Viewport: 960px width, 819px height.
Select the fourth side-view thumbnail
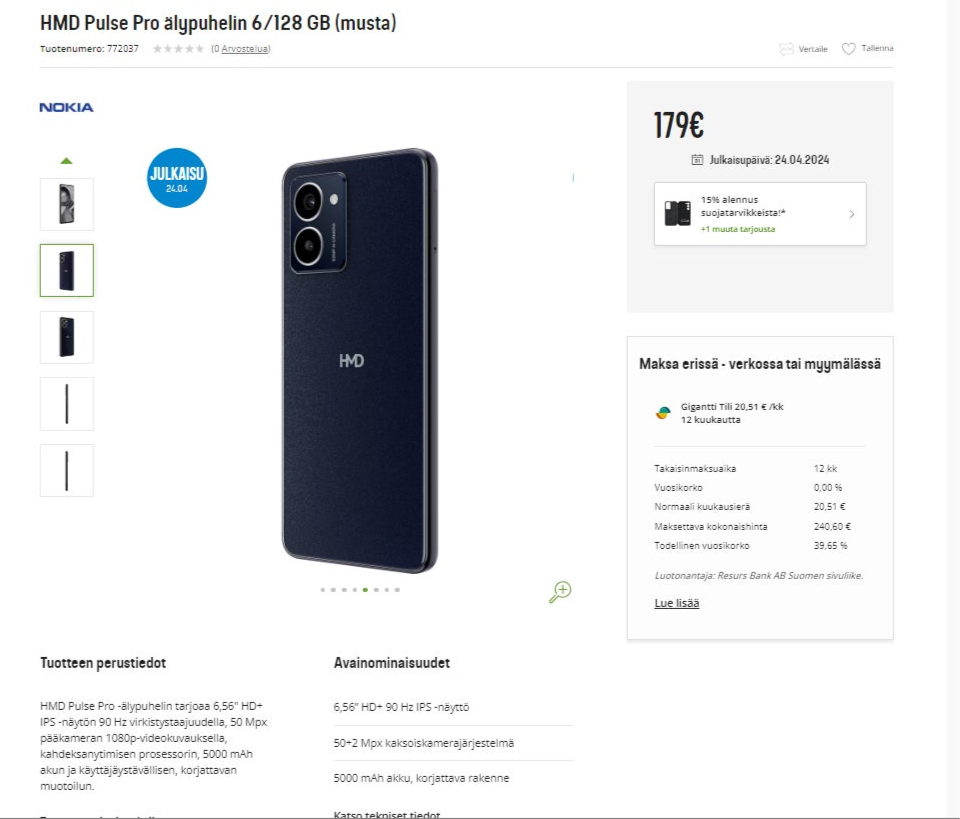tap(67, 404)
